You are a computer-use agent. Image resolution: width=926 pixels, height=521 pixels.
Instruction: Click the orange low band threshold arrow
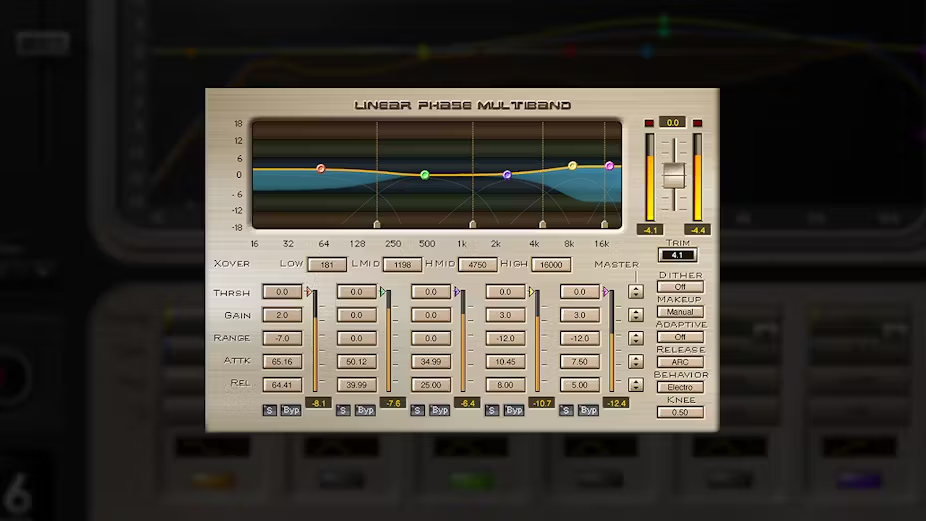click(309, 292)
